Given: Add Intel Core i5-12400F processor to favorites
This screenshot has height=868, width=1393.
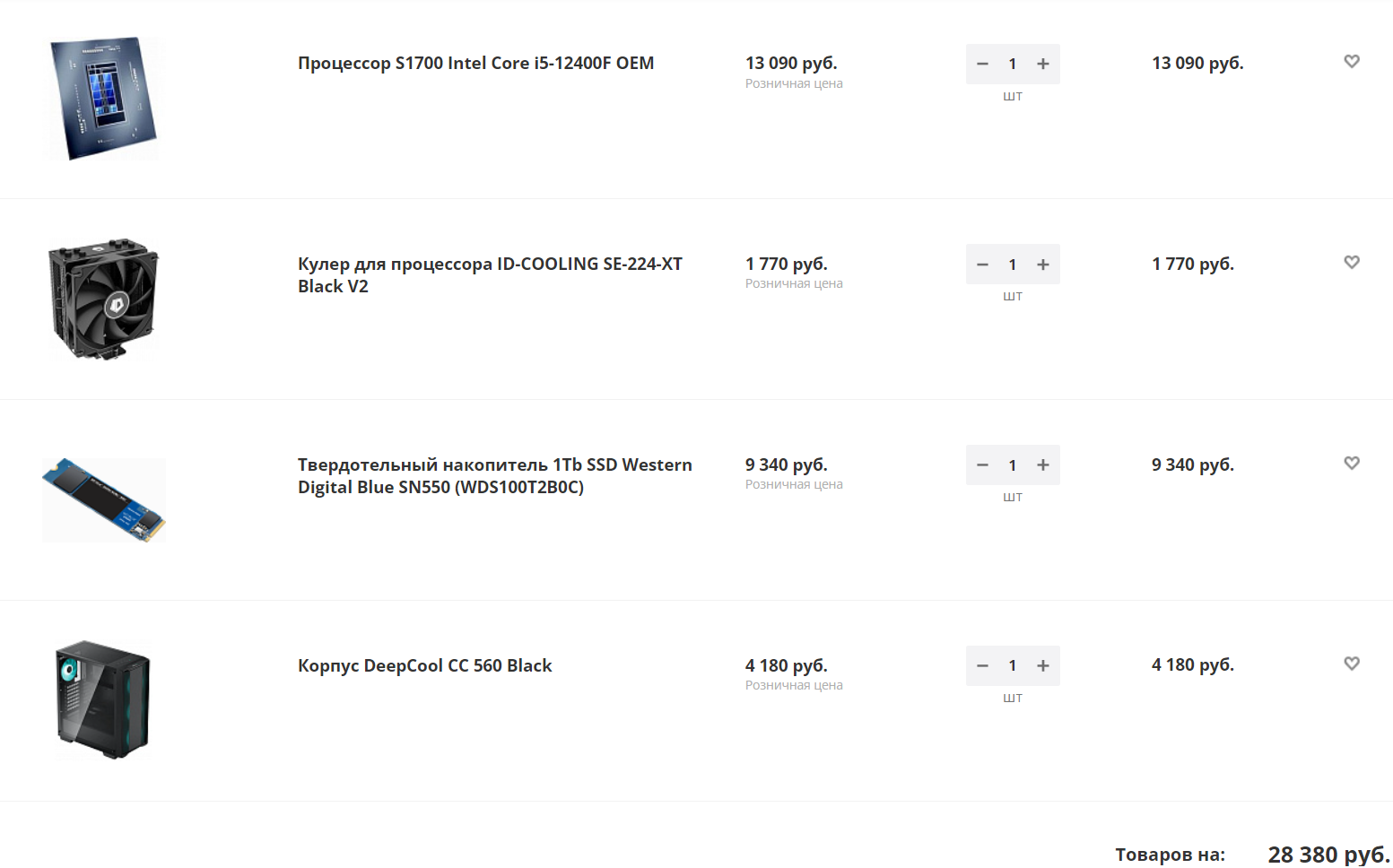Looking at the screenshot, I should [x=1352, y=61].
